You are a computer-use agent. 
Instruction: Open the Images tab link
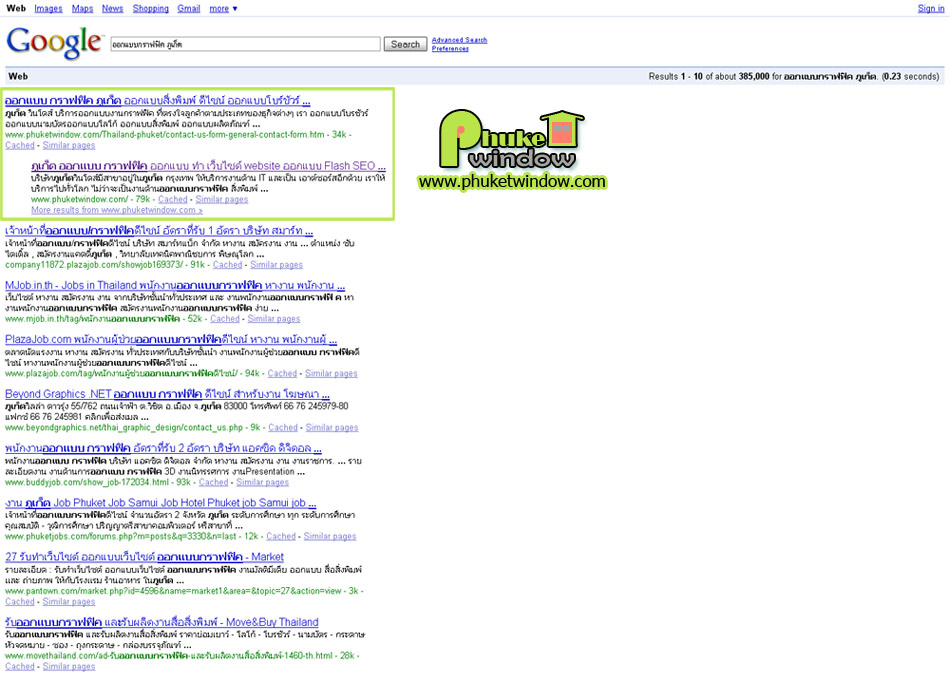coord(48,8)
